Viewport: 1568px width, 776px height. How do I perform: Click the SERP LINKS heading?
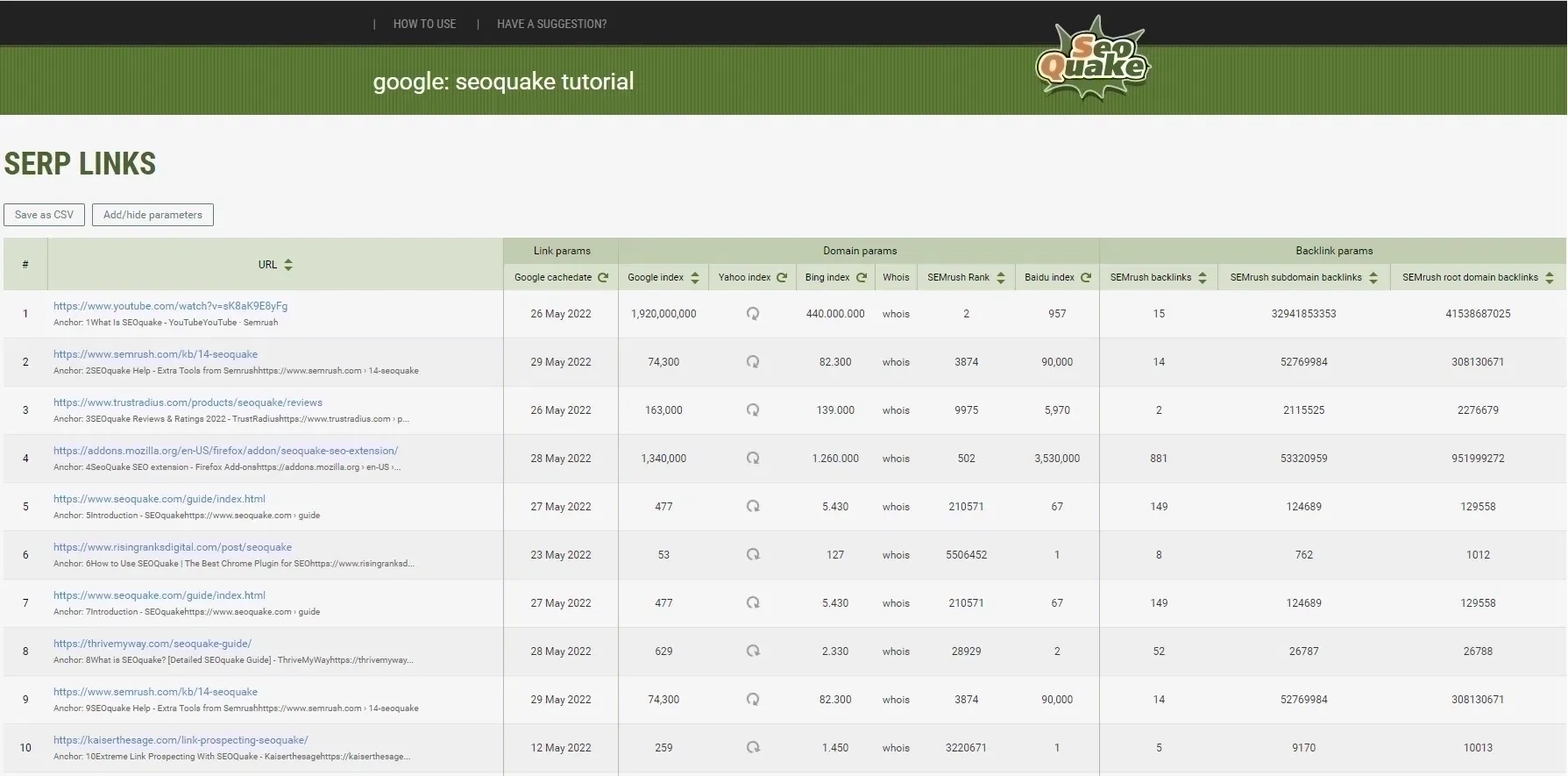[x=80, y=164]
